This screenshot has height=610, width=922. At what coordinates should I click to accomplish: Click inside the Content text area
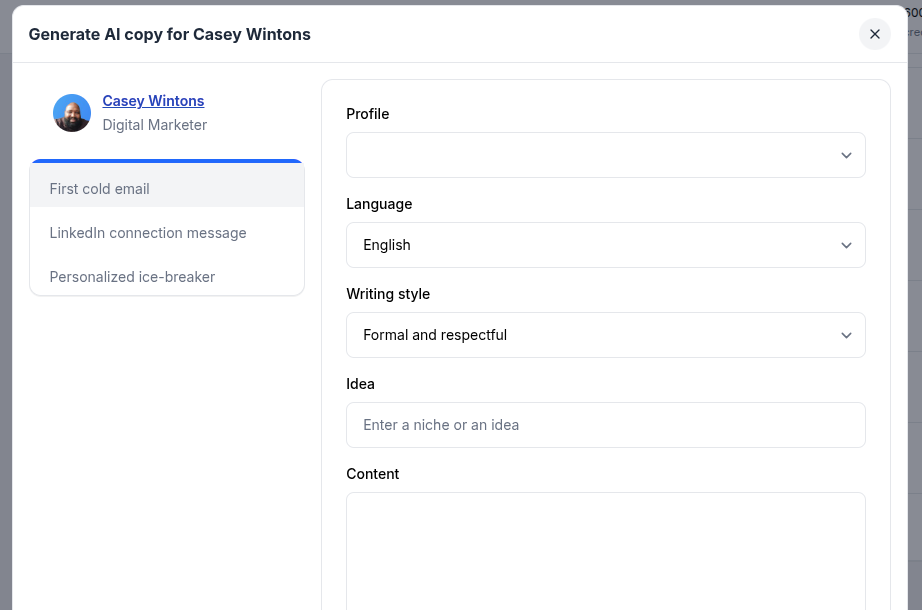click(605, 550)
